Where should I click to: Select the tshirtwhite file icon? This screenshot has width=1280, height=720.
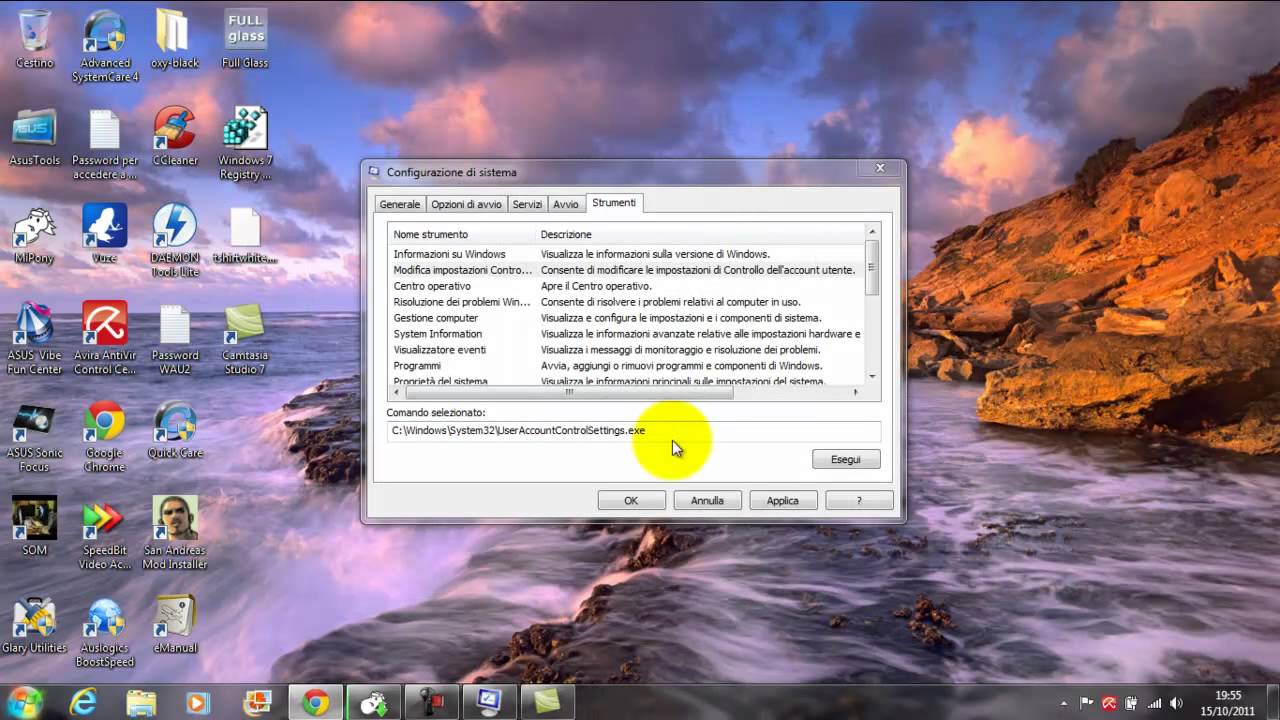pos(245,235)
